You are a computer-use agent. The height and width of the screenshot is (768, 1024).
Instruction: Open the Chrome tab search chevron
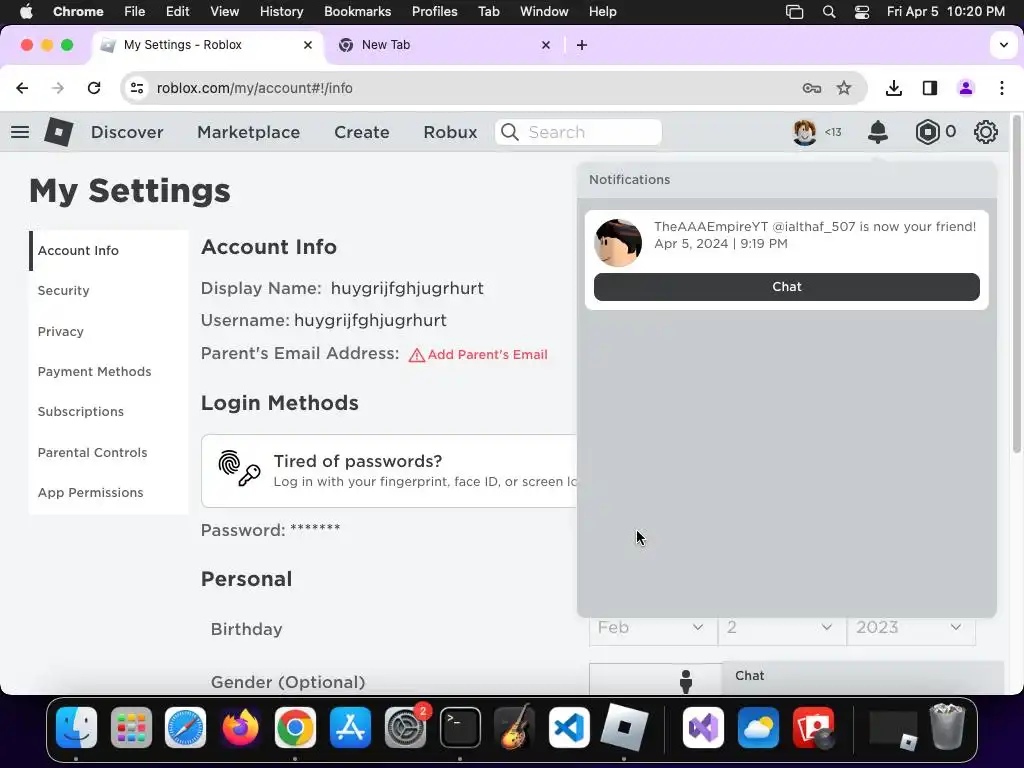(1003, 44)
